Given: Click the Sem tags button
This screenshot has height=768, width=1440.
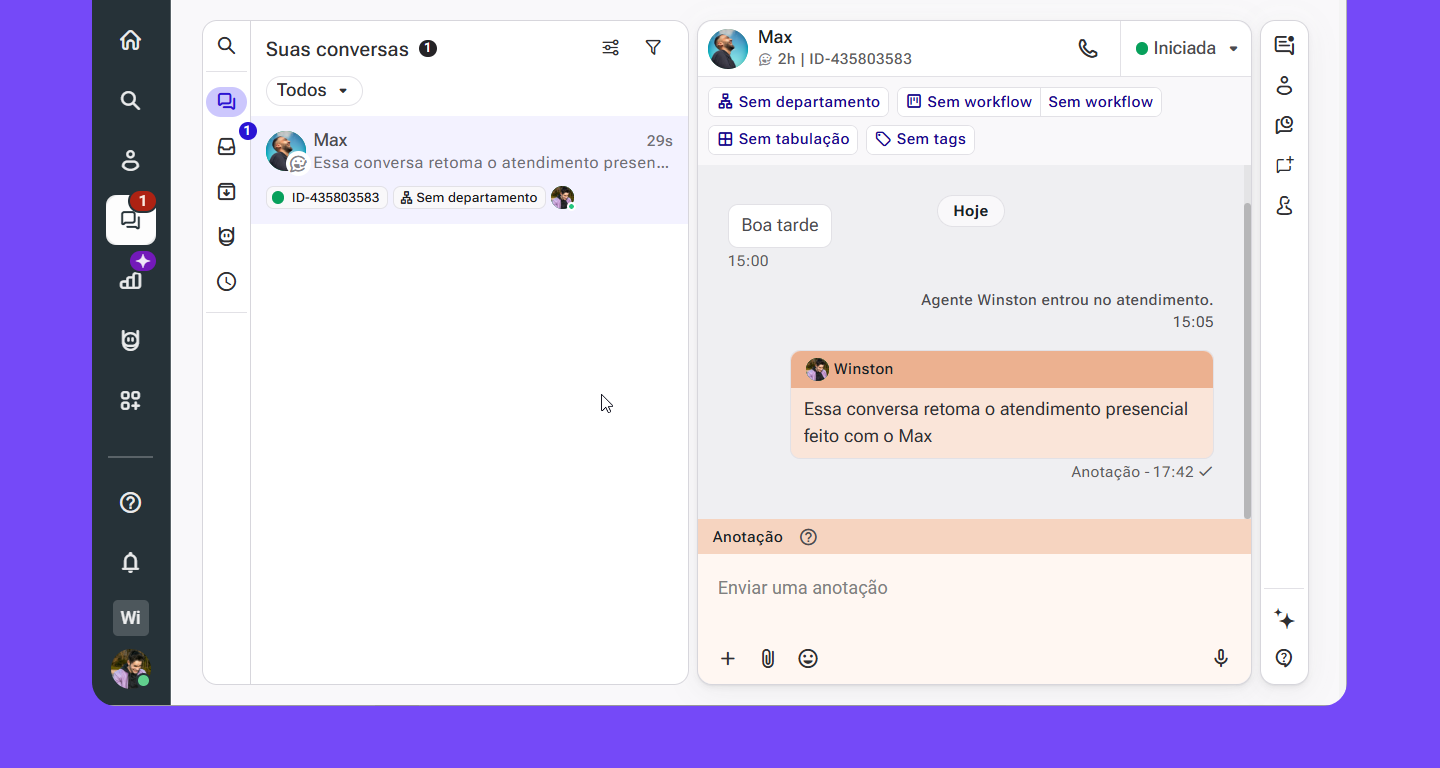Looking at the screenshot, I should click(x=920, y=139).
